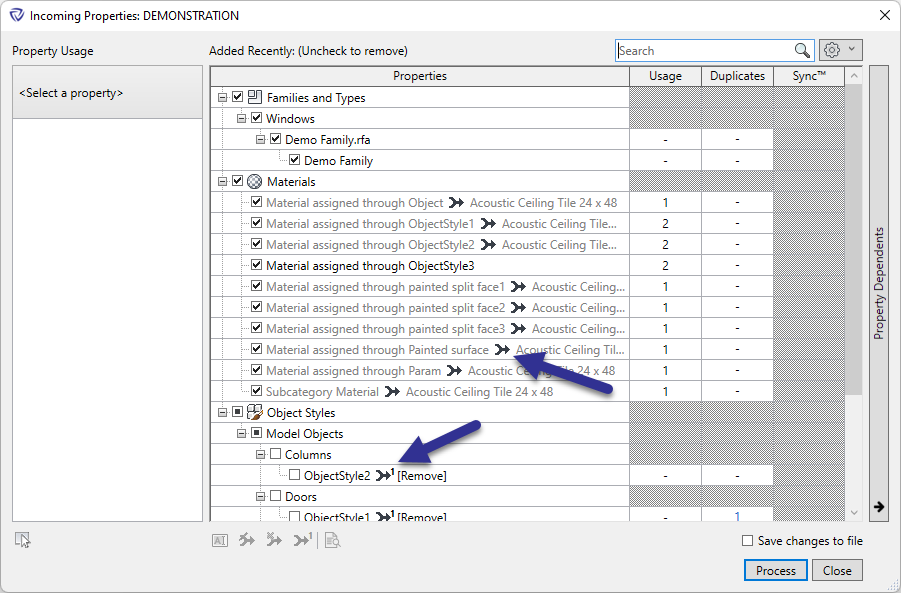Uncheck the Windows checkbox
Viewport: 901px width, 593px height.
click(x=256, y=118)
